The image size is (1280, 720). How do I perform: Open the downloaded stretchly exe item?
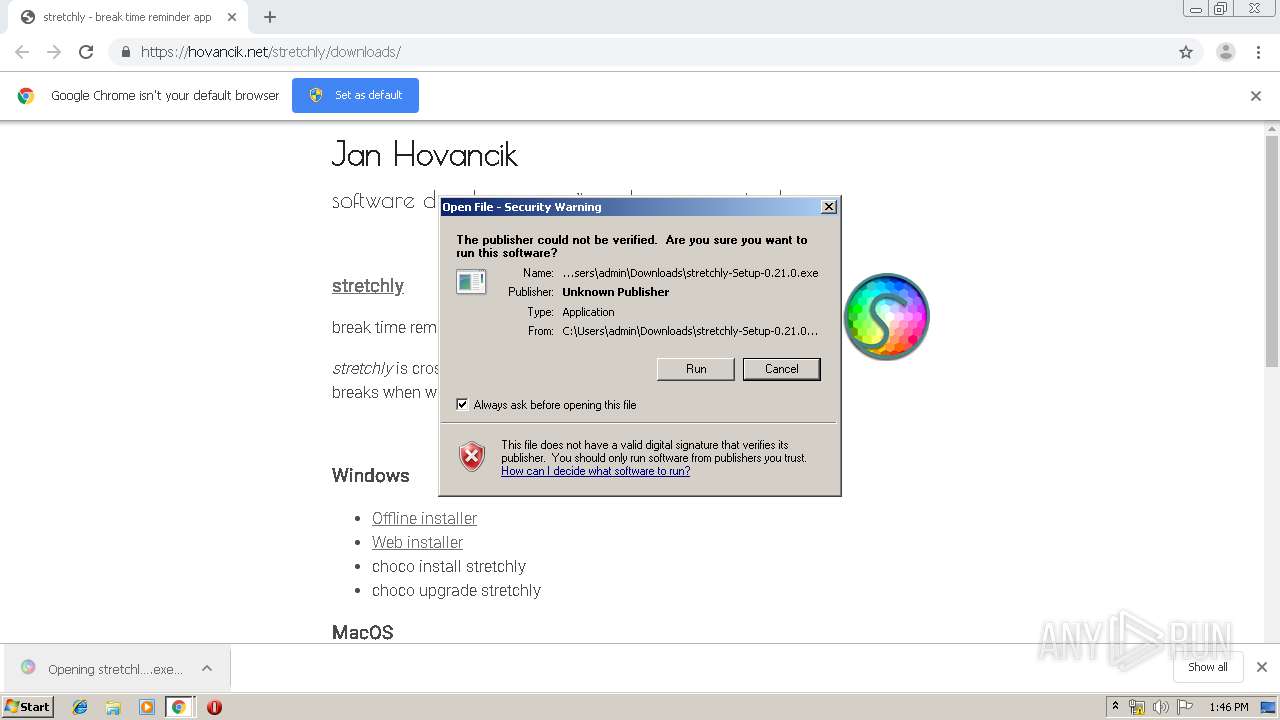coord(115,669)
